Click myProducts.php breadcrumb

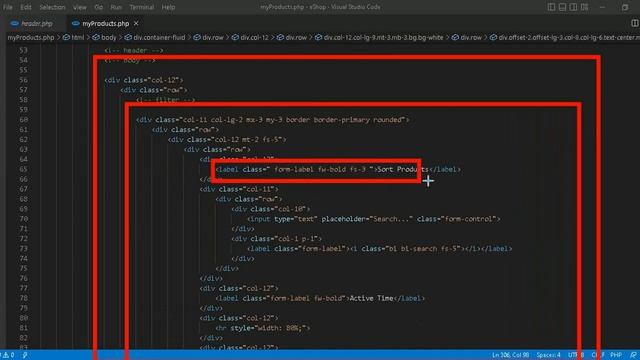point(31,38)
